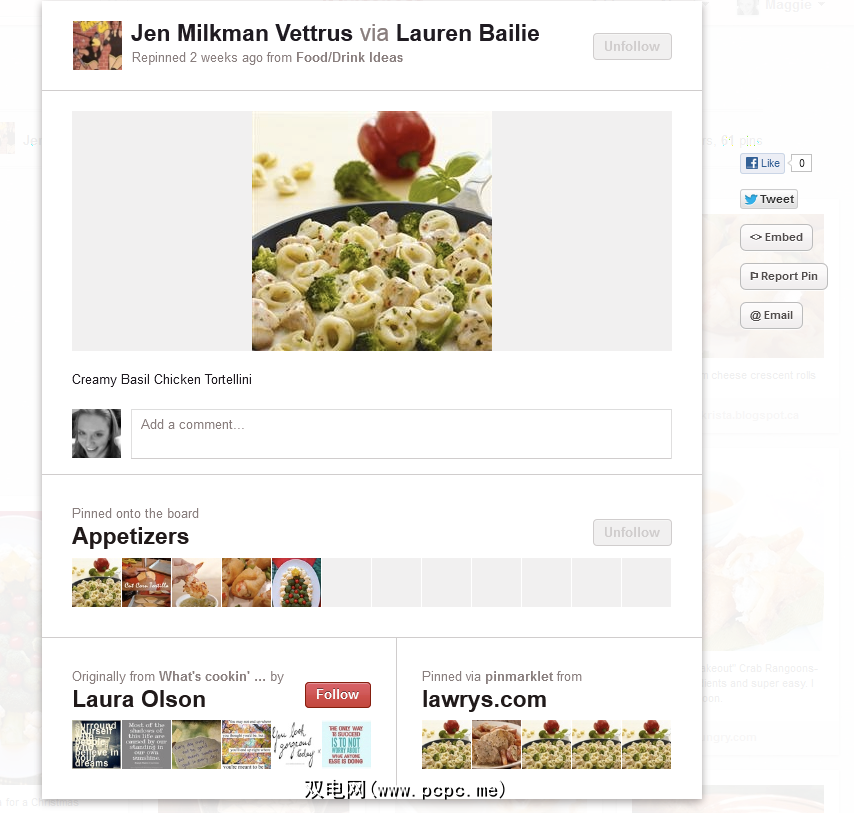Open the Food/Drink Ideas board link
The width and height of the screenshot is (854, 813).
pos(349,58)
